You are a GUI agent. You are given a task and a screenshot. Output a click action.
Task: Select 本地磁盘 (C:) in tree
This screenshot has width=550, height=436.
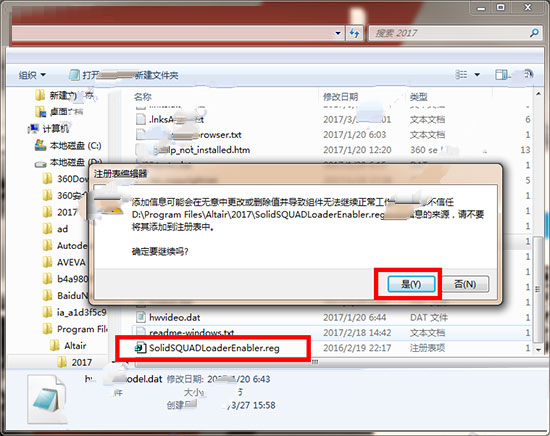pos(68,146)
